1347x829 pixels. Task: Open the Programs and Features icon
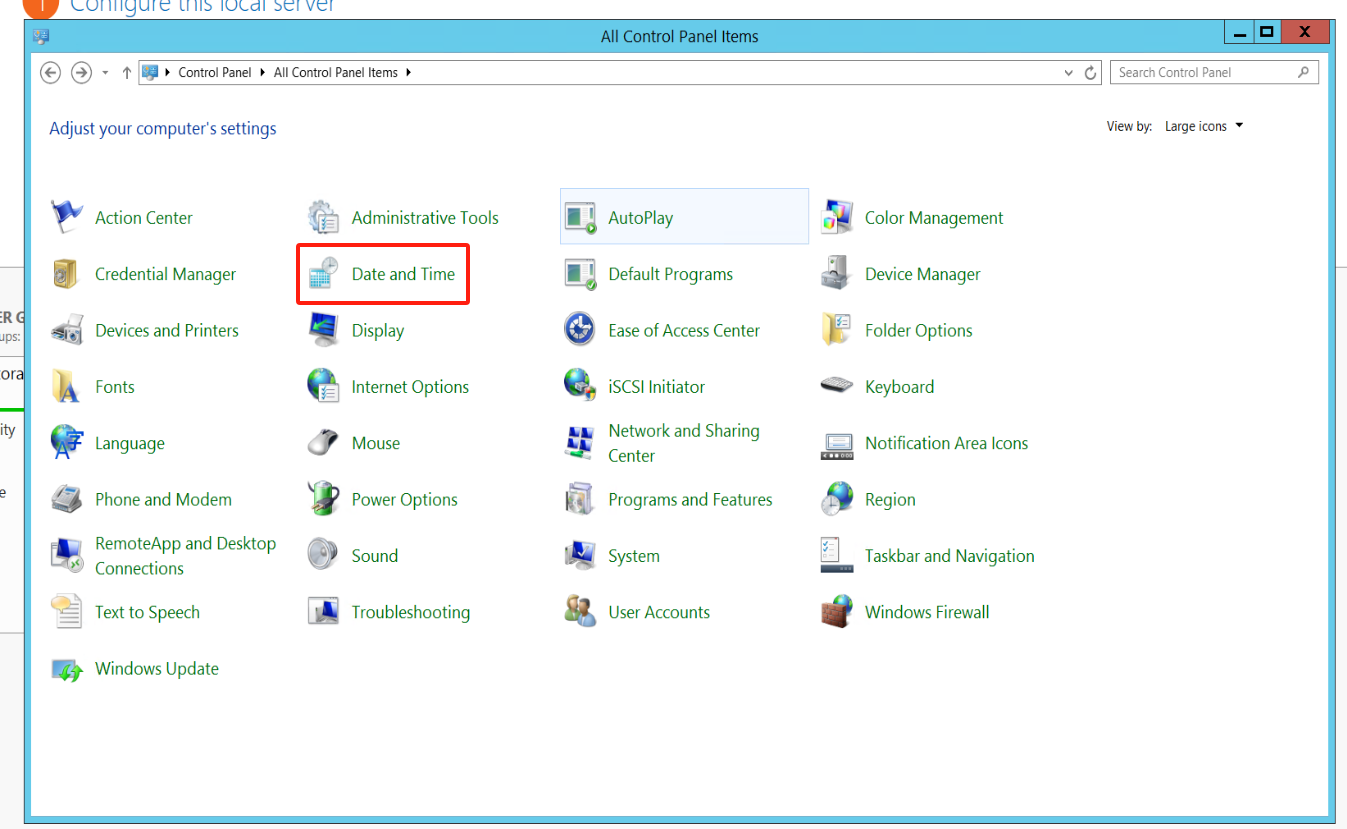[x=580, y=499]
